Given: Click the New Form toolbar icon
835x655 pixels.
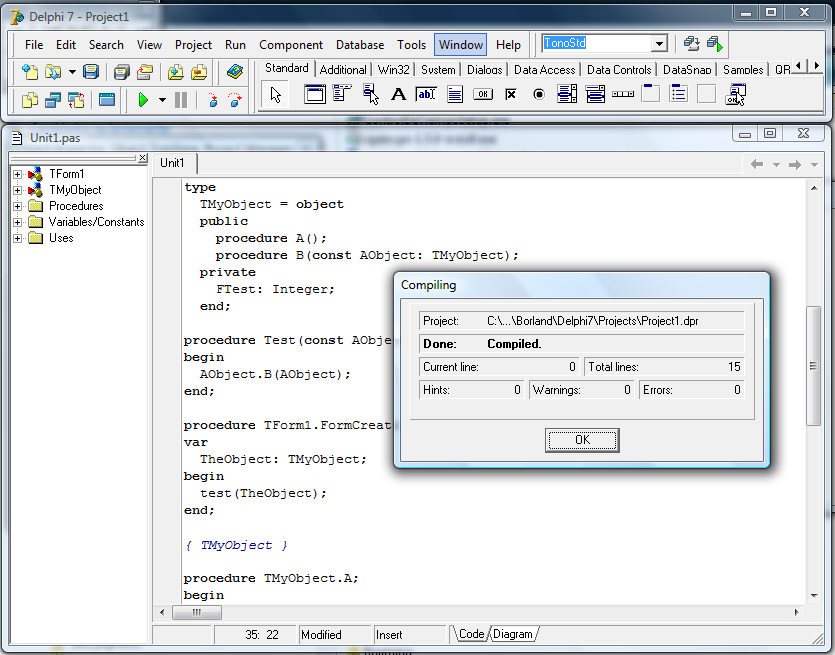Looking at the screenshot, I should pyautogui.click(x=107, y=100).
